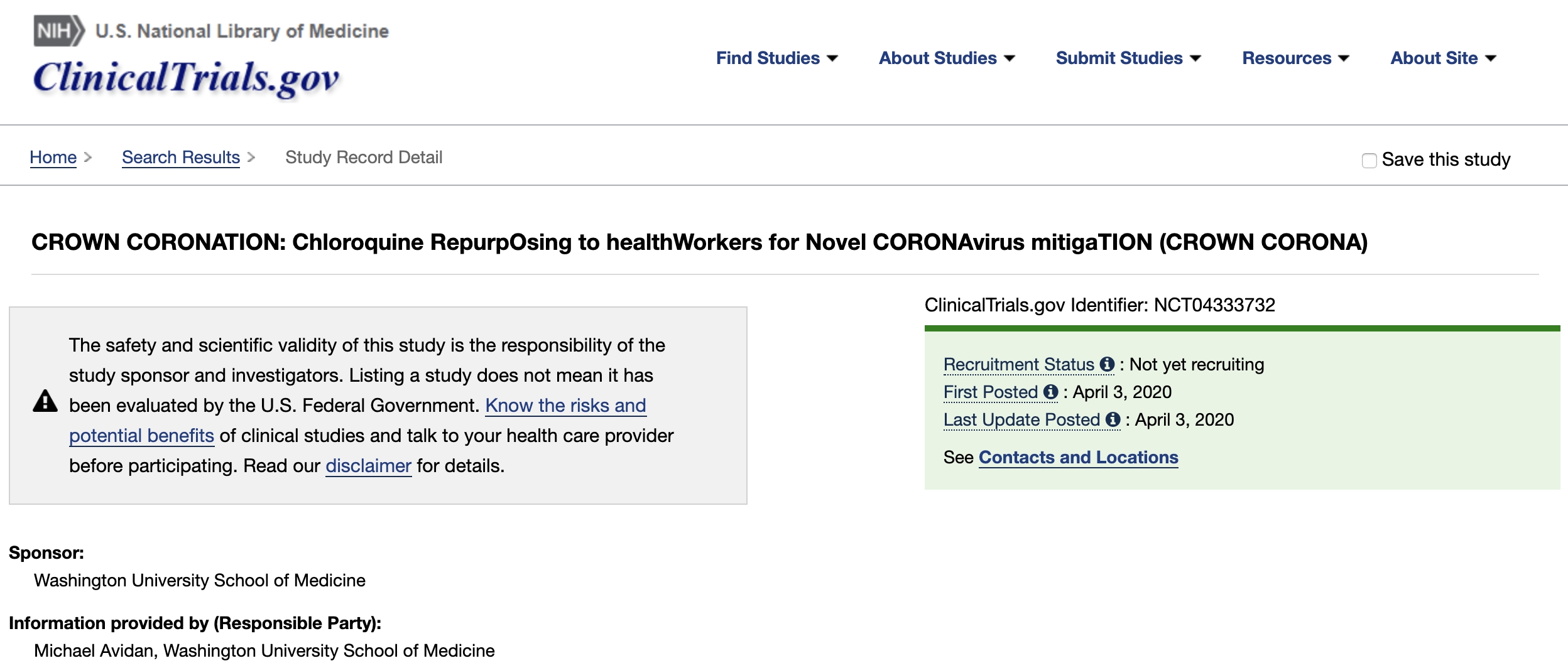Click the Information provided by heading
Viewport: 1568px width, 668px height.
coord(195,623)
